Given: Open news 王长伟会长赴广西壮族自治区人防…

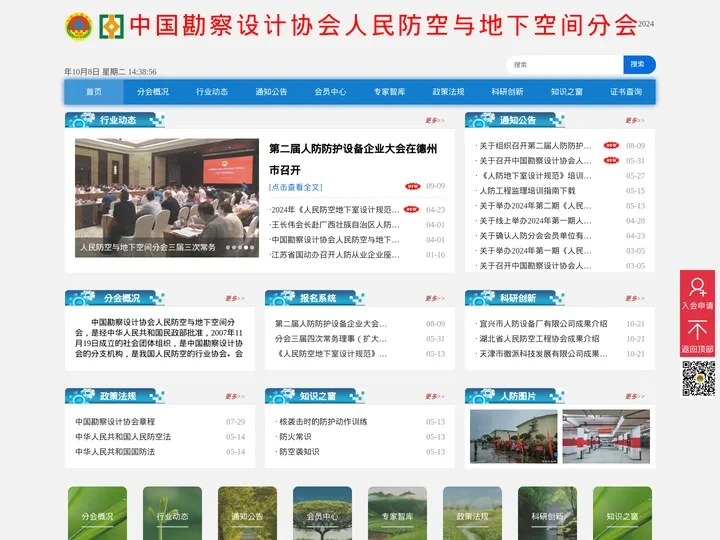Looking at the screenshot, I should (x=335, y=225).
